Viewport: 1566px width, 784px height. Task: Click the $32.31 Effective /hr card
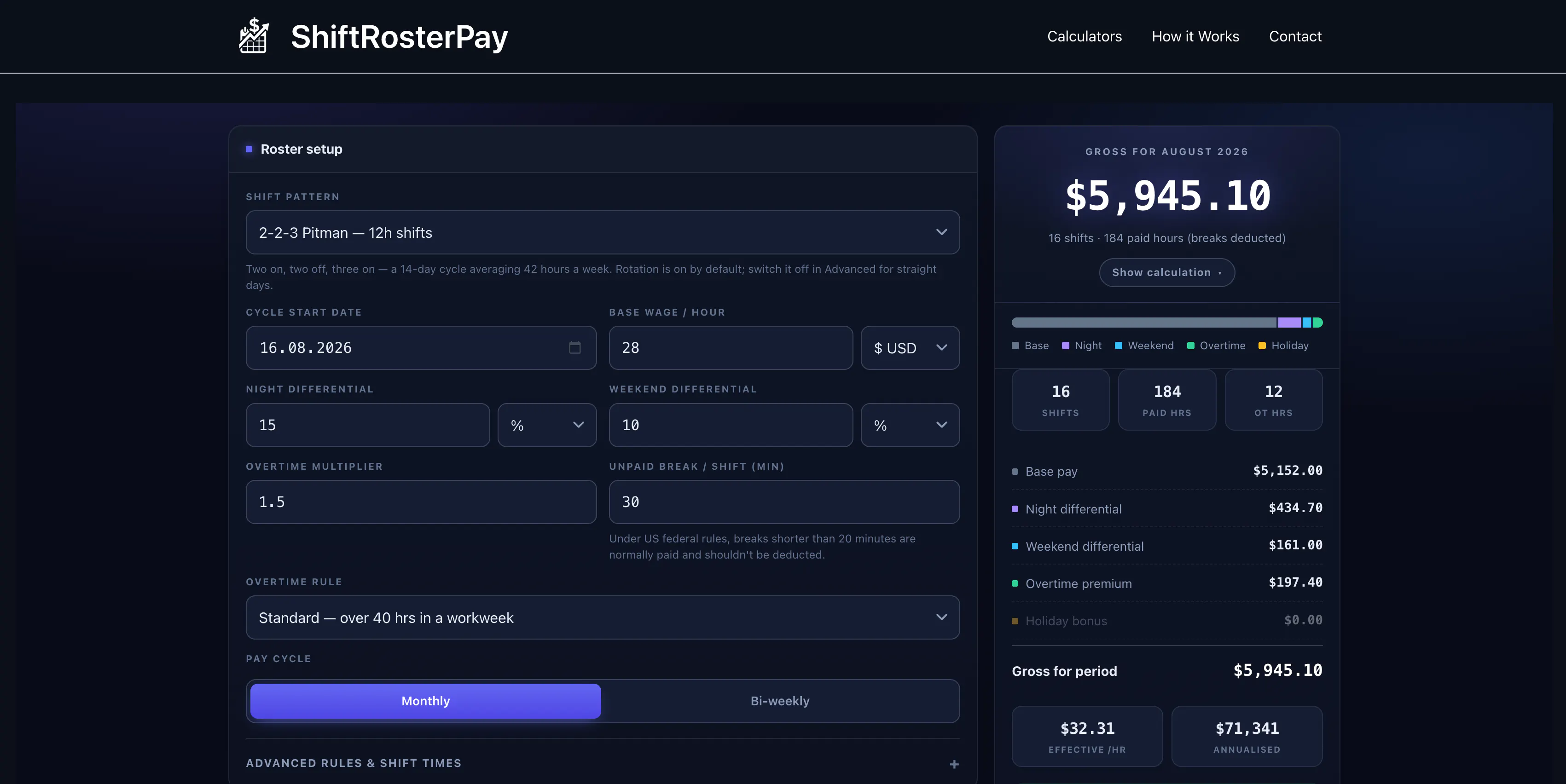(1087, 736)
